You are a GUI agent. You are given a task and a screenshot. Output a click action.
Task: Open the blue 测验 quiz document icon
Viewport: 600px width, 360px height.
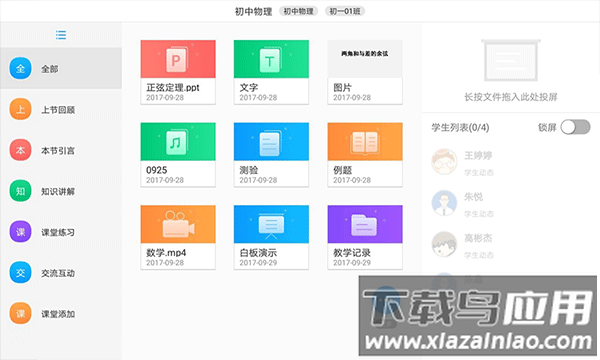pos(271,142)
